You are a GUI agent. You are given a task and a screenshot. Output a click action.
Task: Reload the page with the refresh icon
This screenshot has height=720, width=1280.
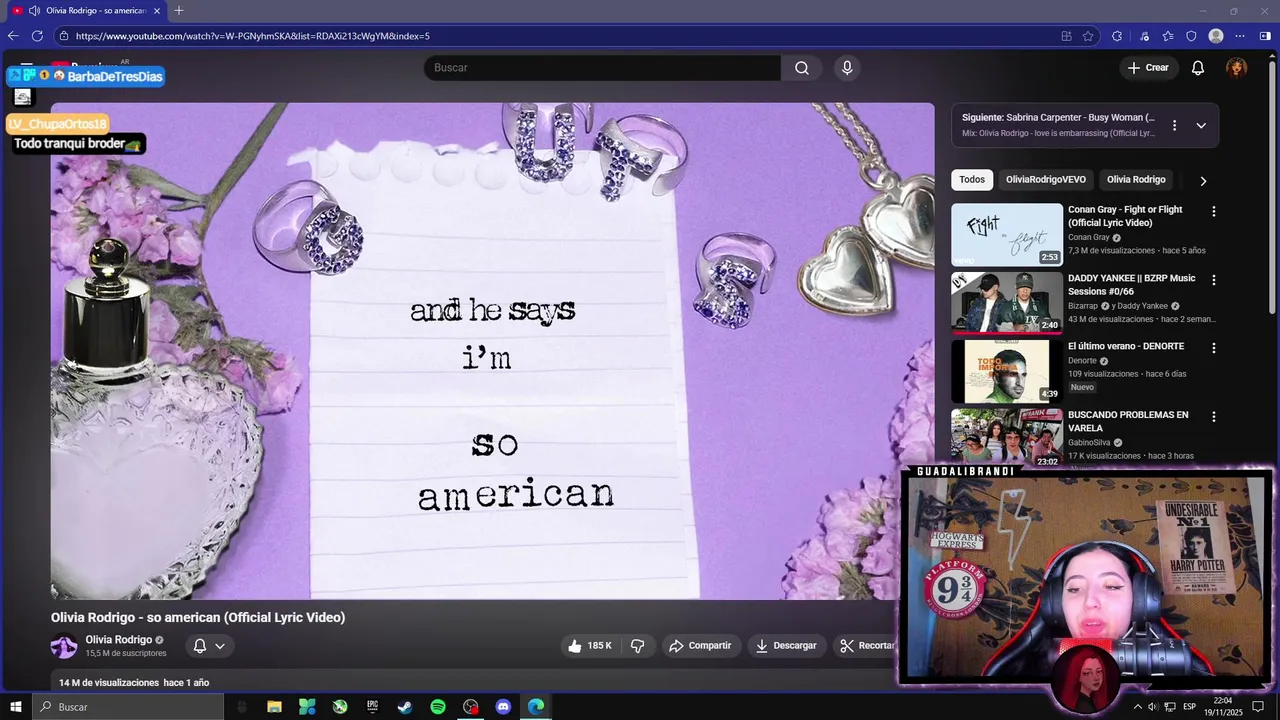[37, 36]
